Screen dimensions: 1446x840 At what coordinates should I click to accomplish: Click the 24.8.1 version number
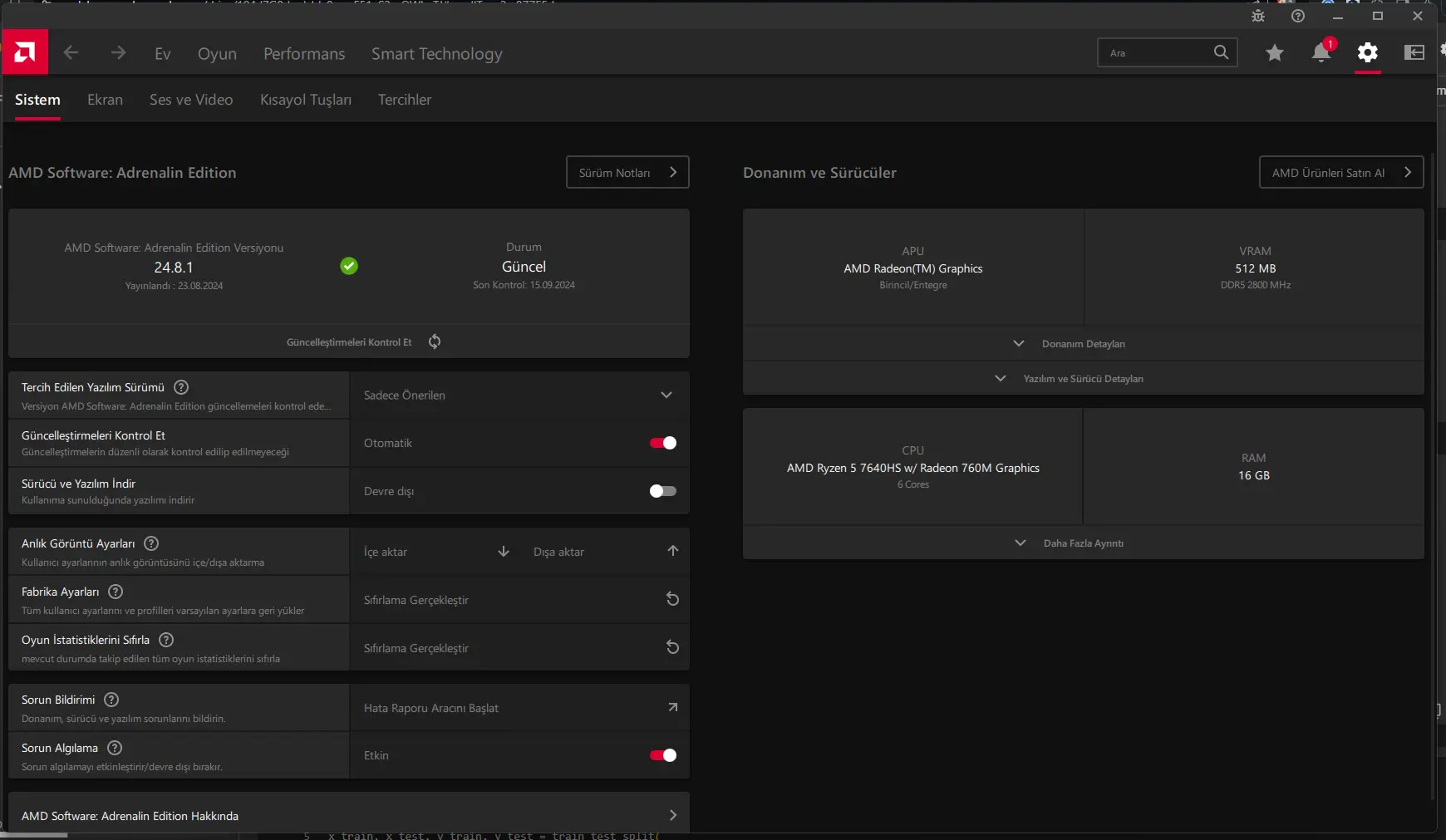tap(174, 268)
